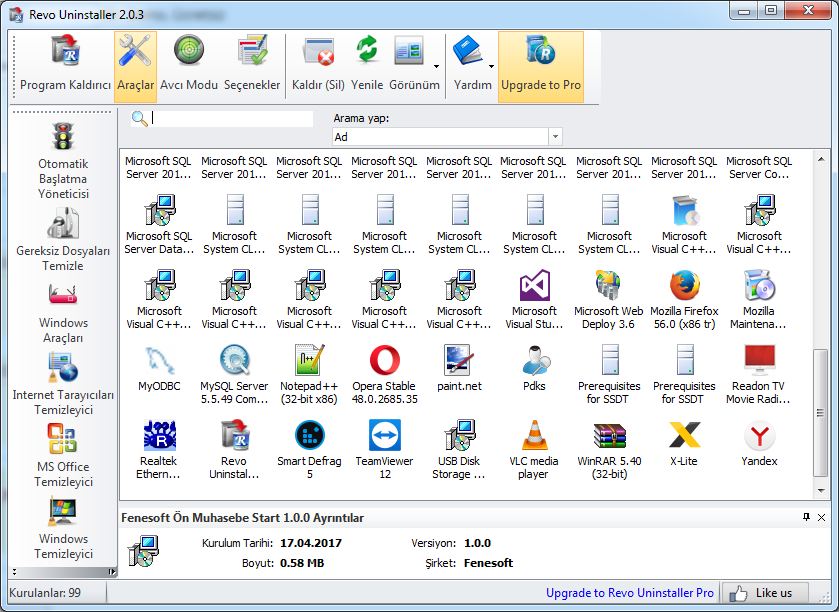Select the Yandex program
Image resolution: width=839 pixels, height=612 pixels.
pos(759,444)
